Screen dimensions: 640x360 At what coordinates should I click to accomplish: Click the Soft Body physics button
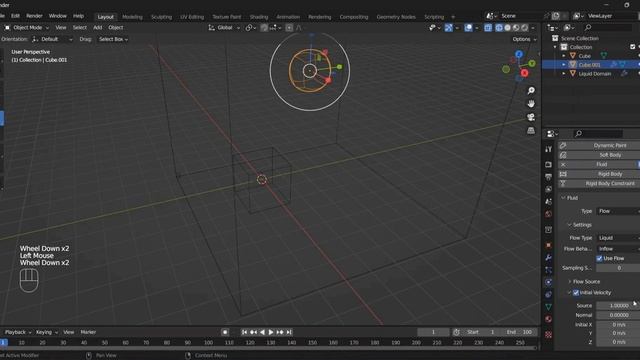[x=599, y=155]
